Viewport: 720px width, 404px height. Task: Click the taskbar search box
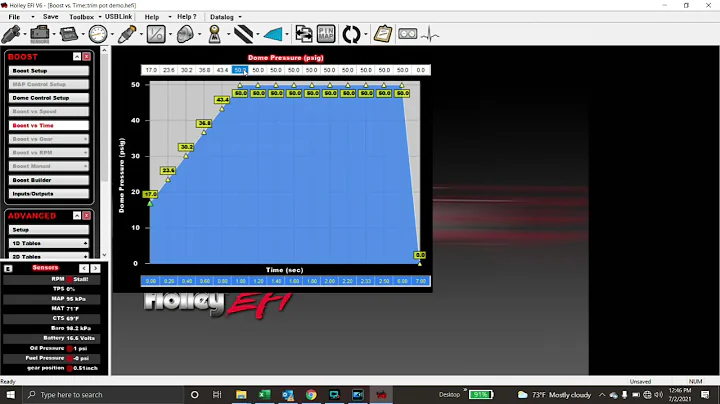pos(102,395)
